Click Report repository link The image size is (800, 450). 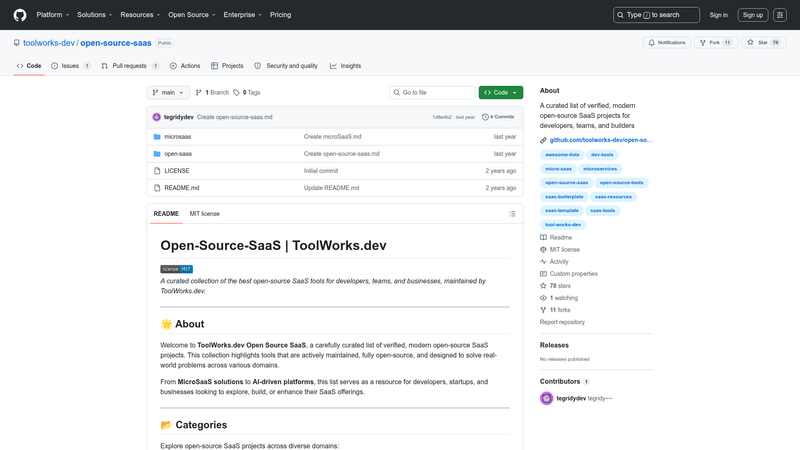point(562,322)
